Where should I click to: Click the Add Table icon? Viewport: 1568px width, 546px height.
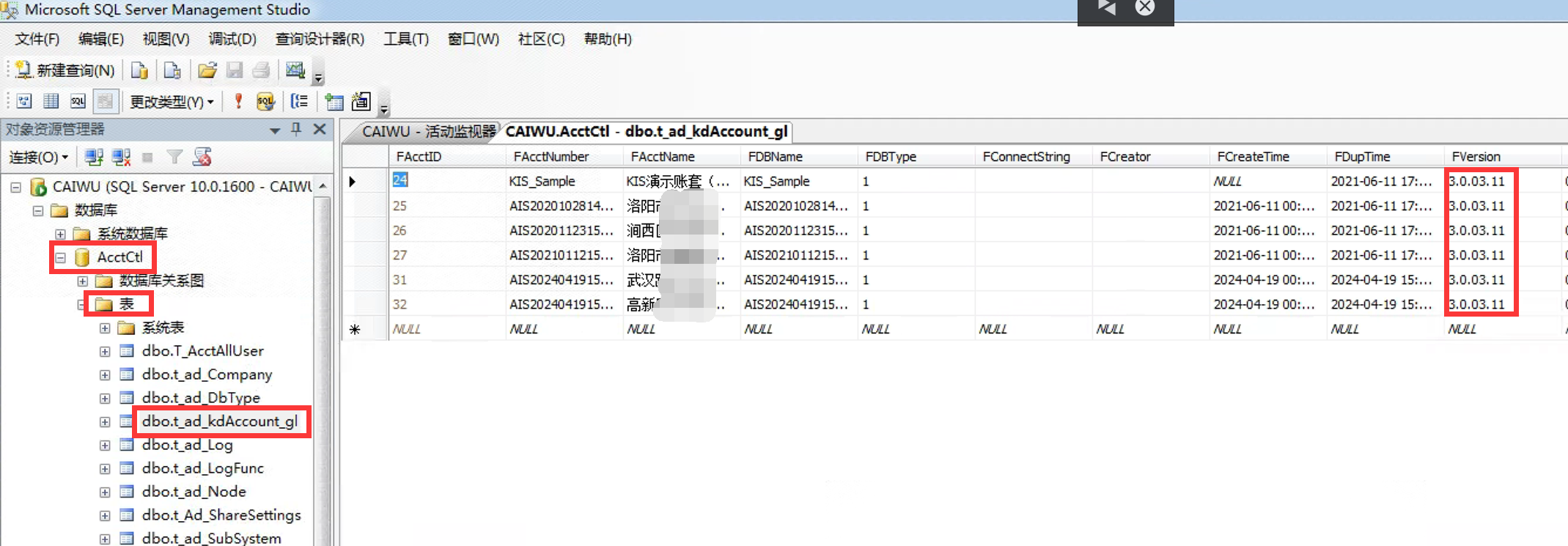click(x=334, y=101)
